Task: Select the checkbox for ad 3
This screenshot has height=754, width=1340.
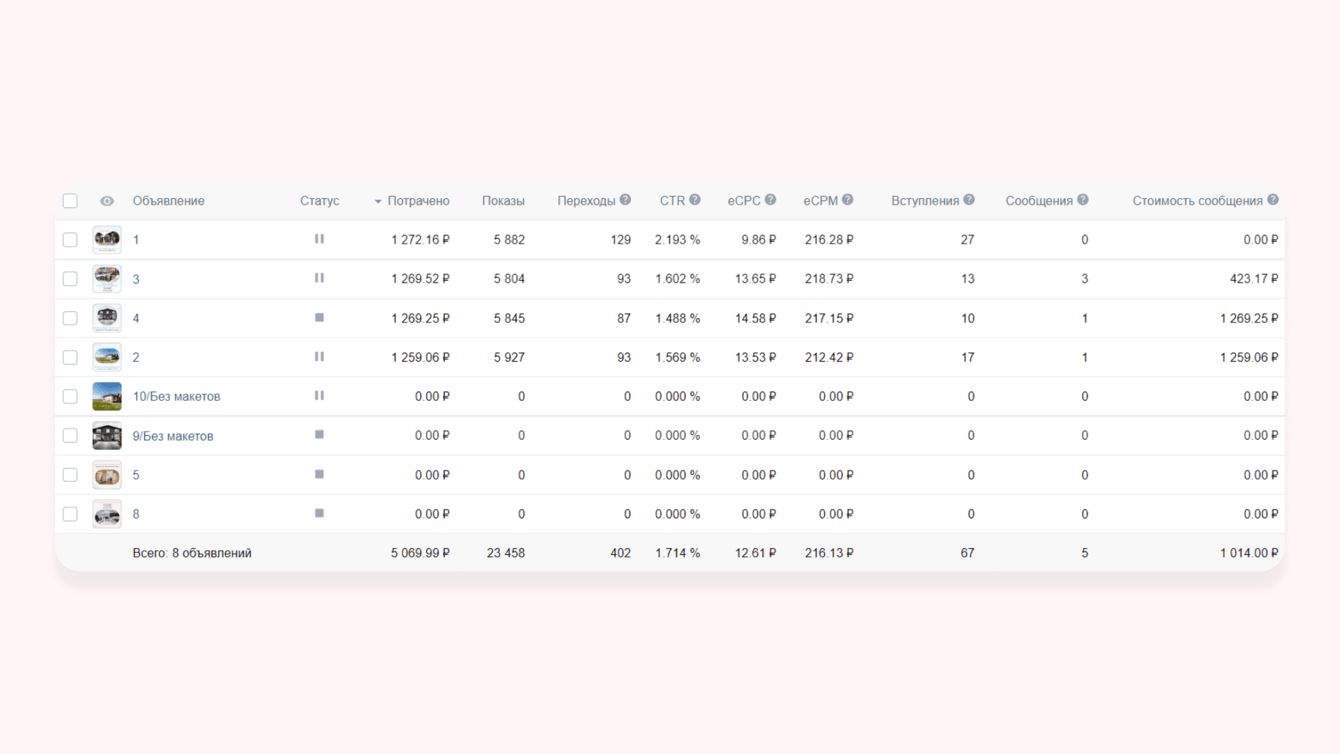Action: click(x=70, y=279)
